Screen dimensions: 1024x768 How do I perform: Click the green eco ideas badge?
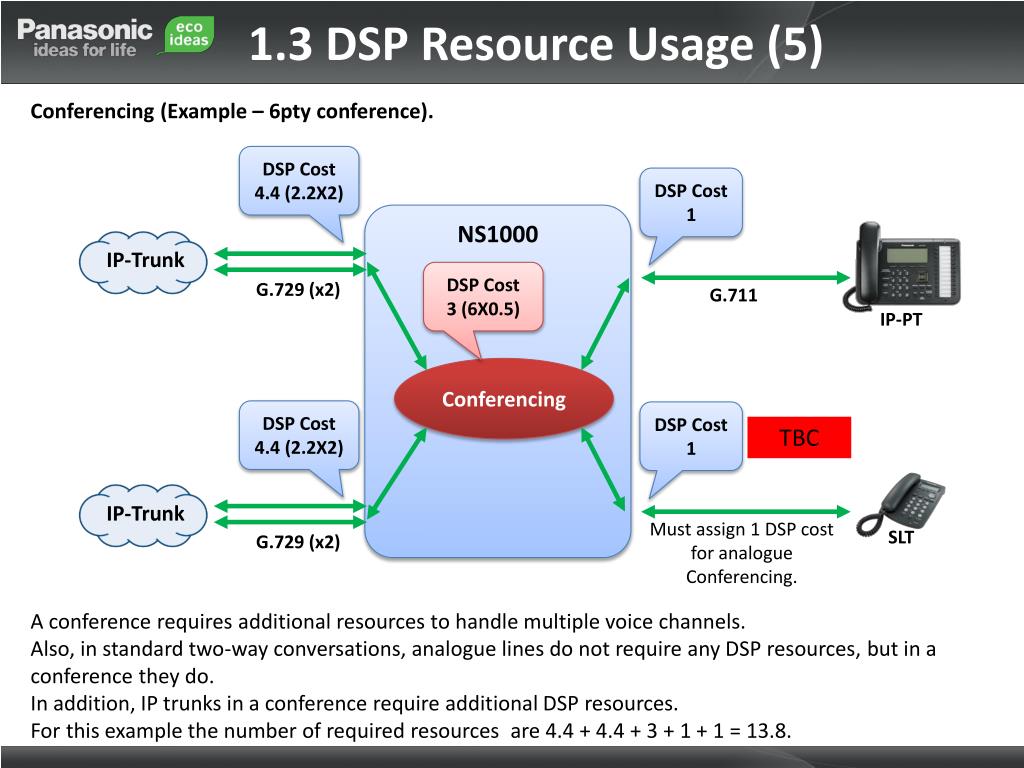click(x=187, y=35)
